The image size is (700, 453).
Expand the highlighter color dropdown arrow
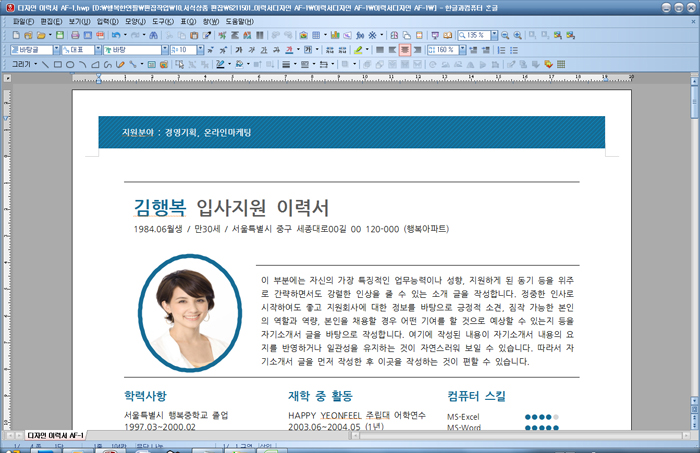[367, 50]
